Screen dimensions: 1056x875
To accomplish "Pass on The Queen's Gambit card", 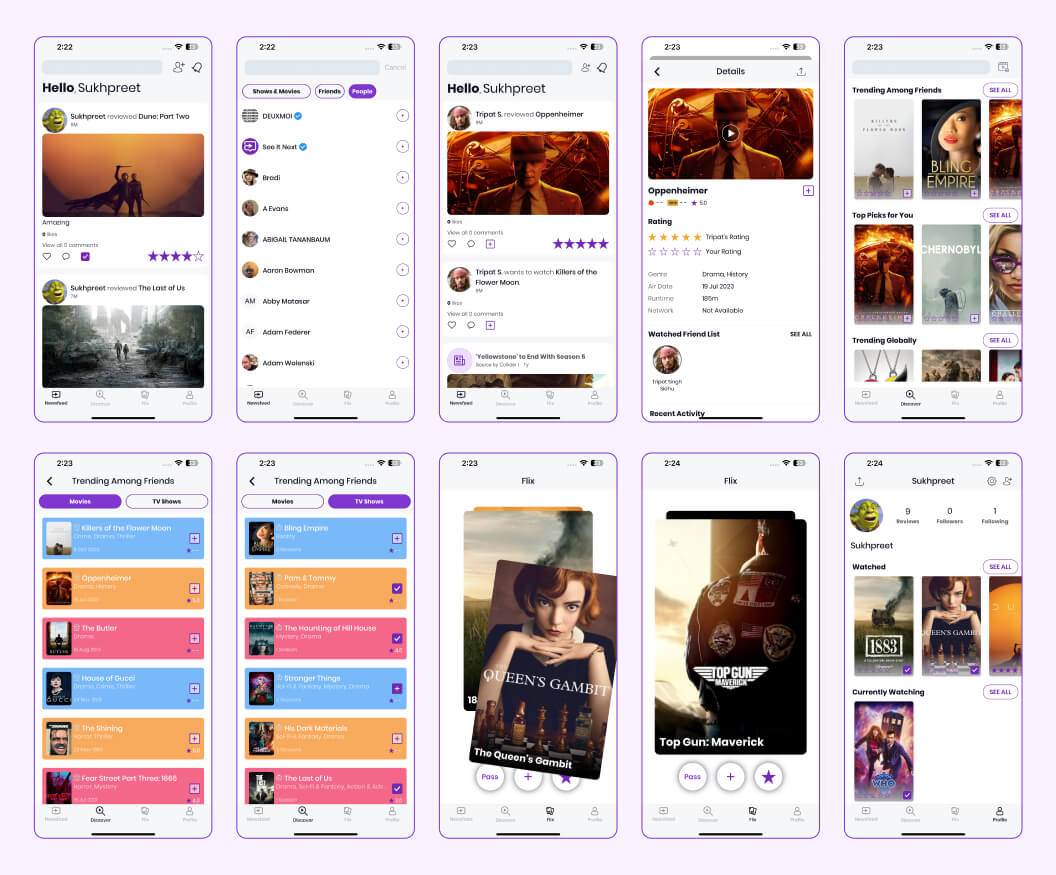I will click(490, 777).
